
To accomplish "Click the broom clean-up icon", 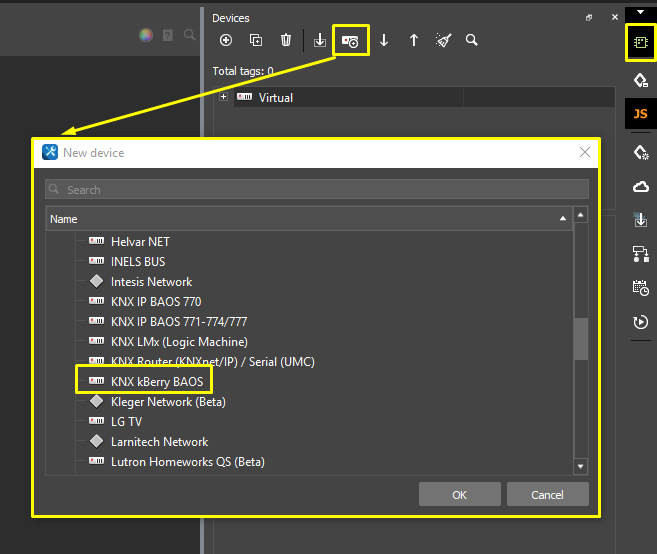I will pyautogui.click(x=443, y=41).
